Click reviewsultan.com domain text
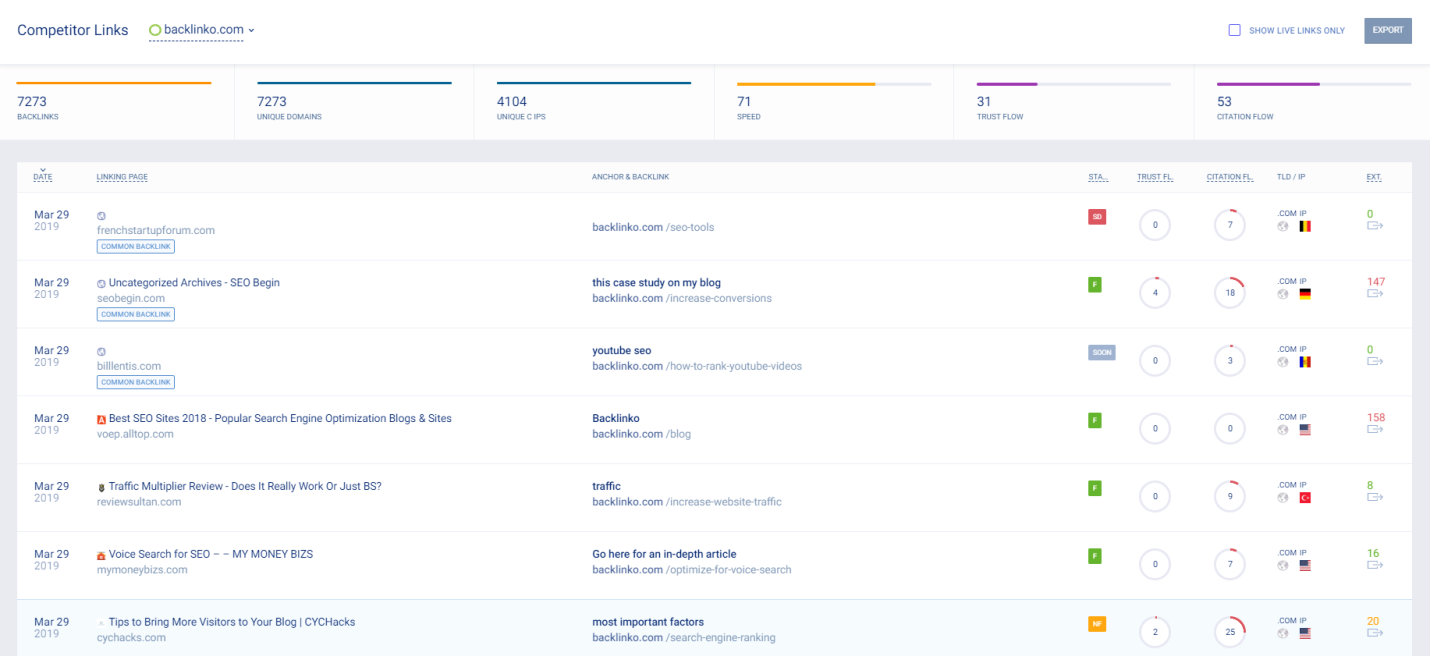 [139, 502]
